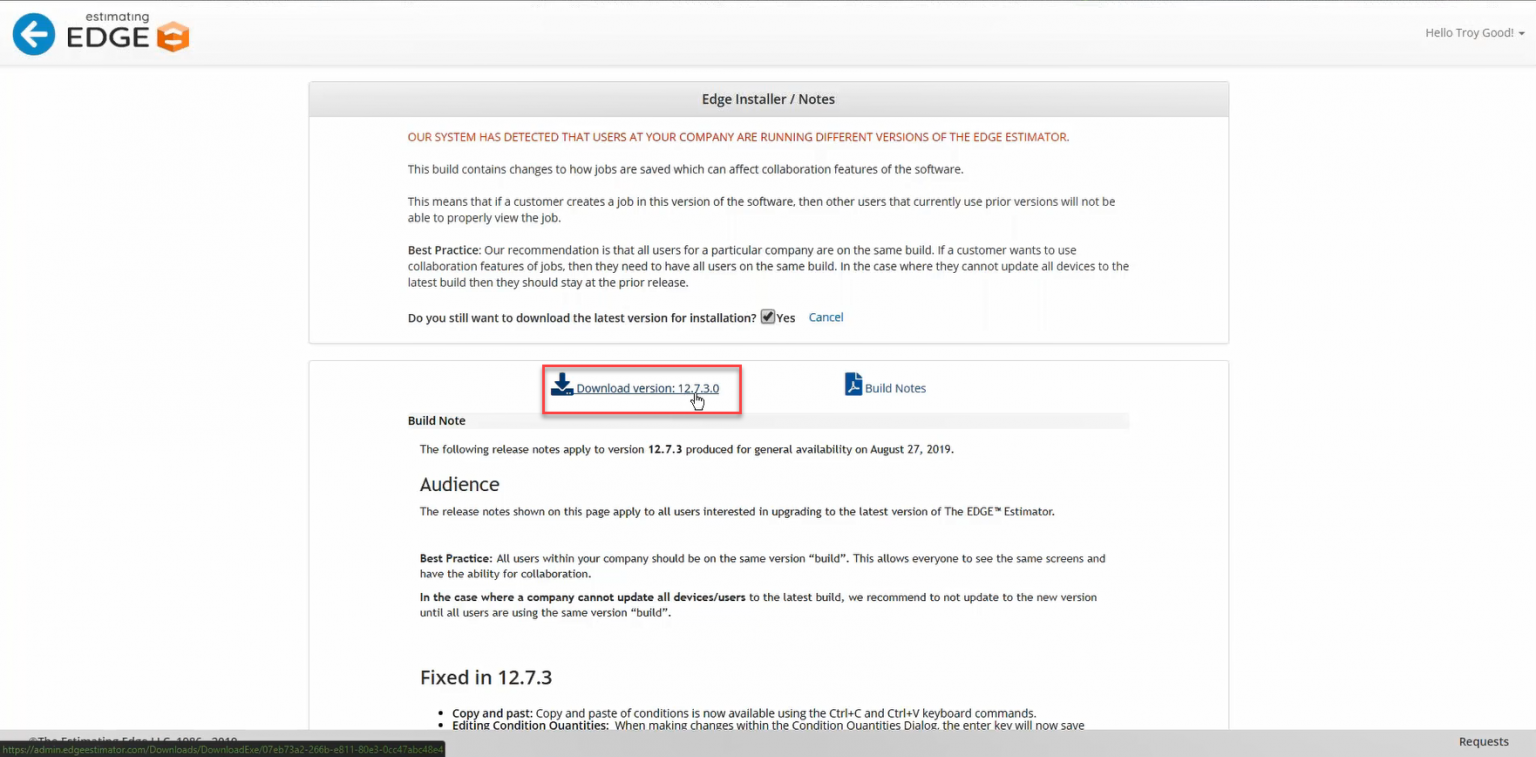The image size is (1536, 757).
Task: Click Cancel to dismiss the download prompt
Action: coord(825,316)
